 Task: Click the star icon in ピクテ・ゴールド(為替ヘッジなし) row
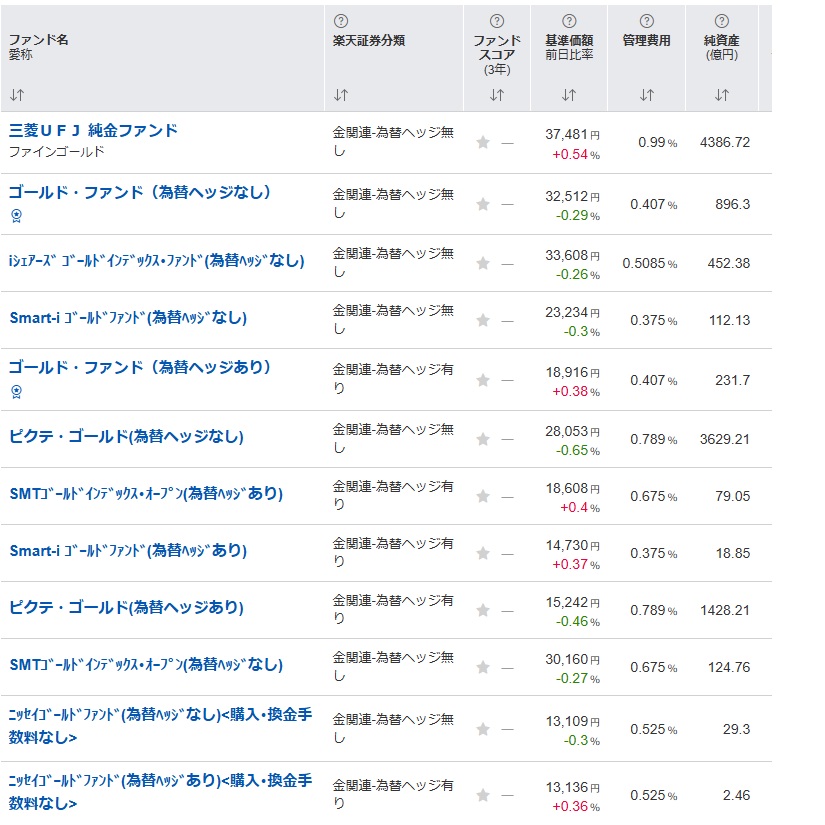click(483, 440)
